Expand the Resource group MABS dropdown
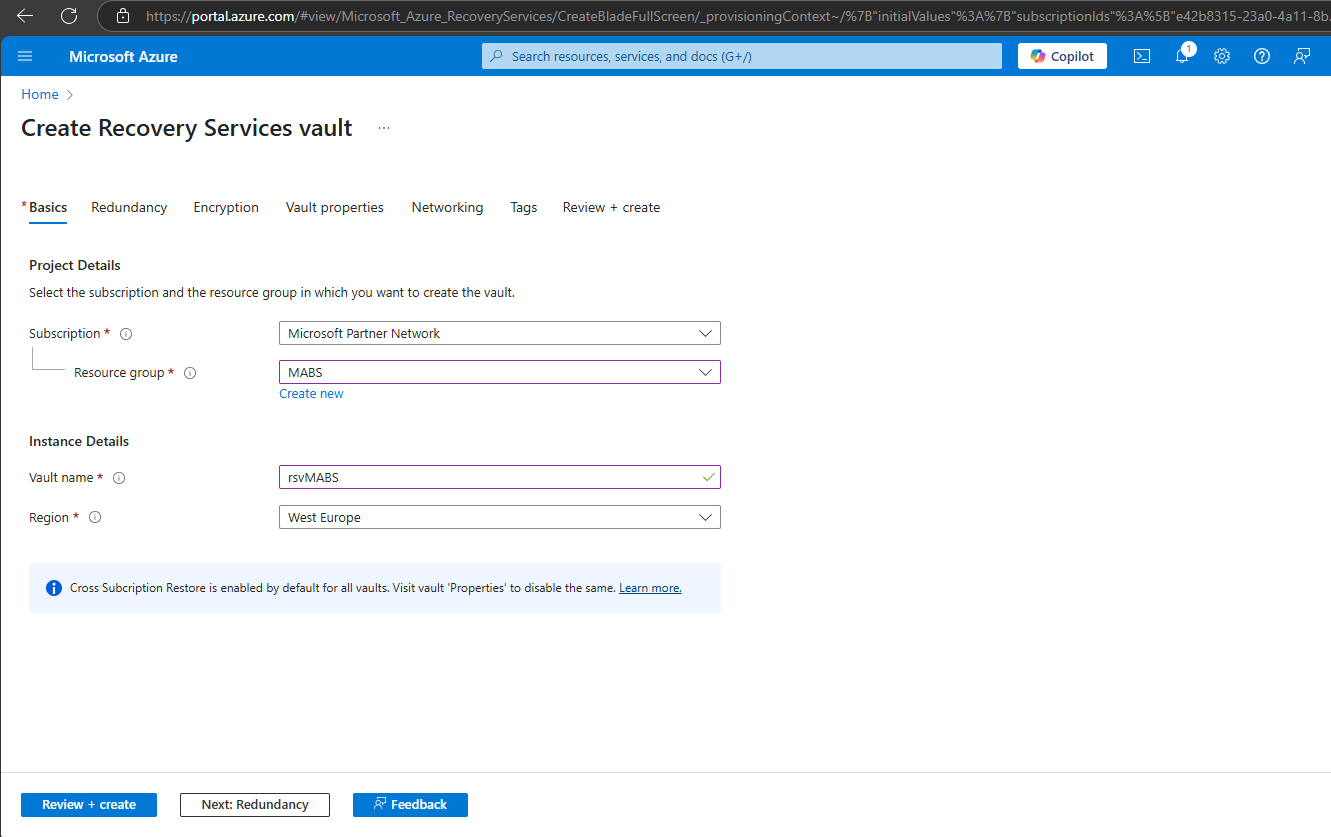 coord(500,372)
